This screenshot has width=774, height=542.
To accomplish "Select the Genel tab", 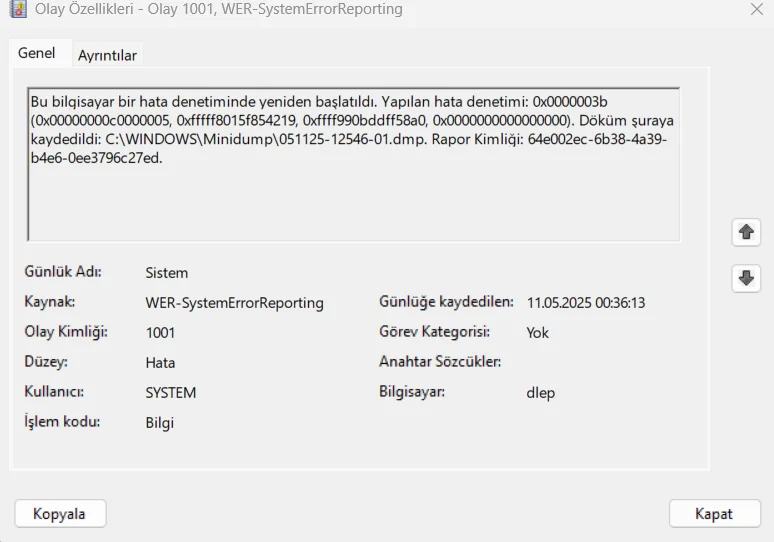I will [37, 53].
